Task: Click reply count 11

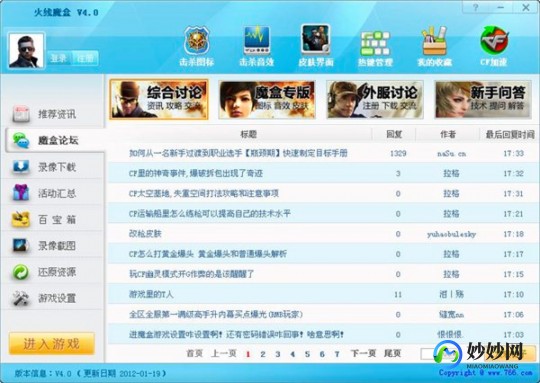Action: tap(398, 294)
